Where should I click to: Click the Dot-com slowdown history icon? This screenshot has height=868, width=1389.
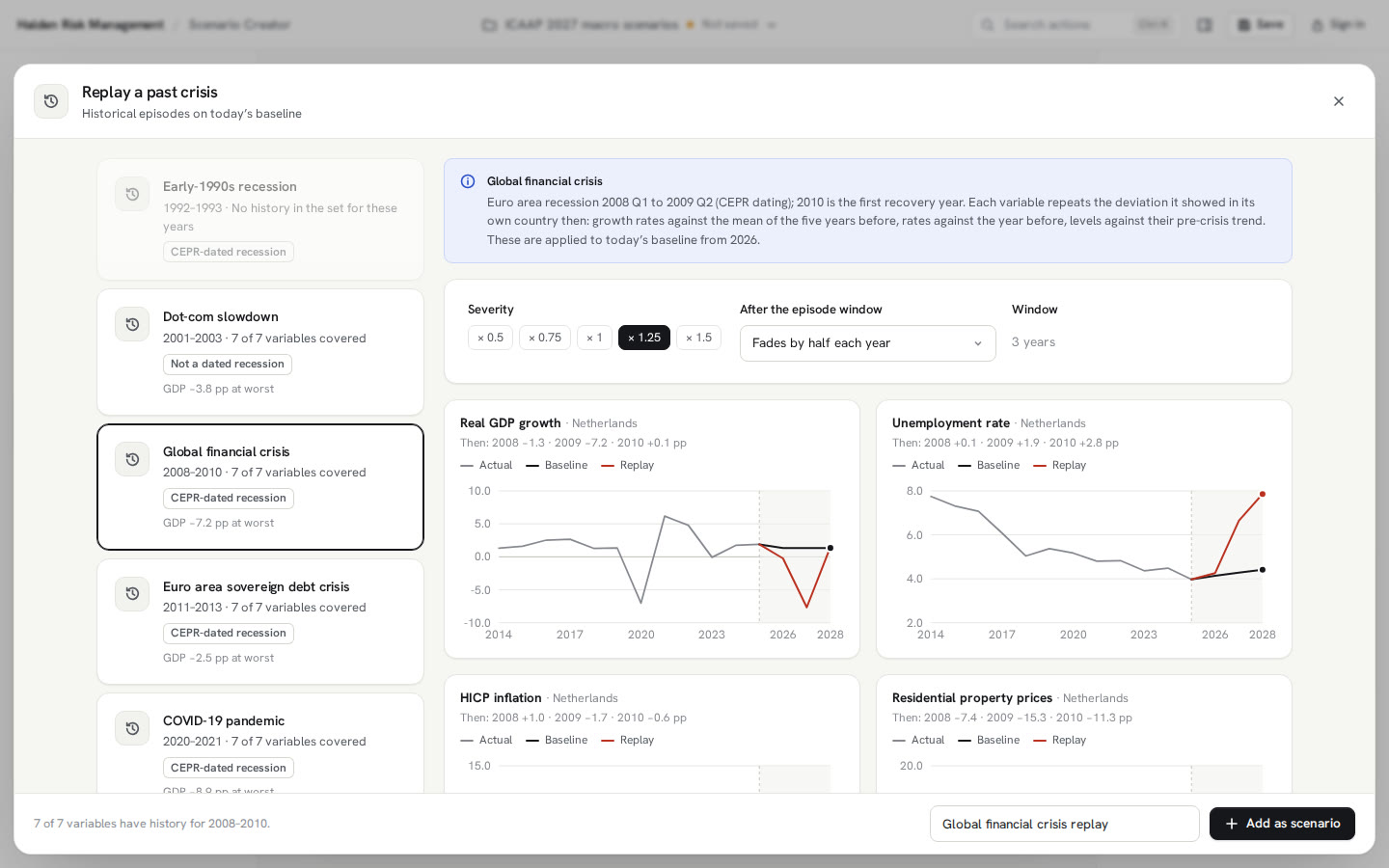(x=132, y=324)
